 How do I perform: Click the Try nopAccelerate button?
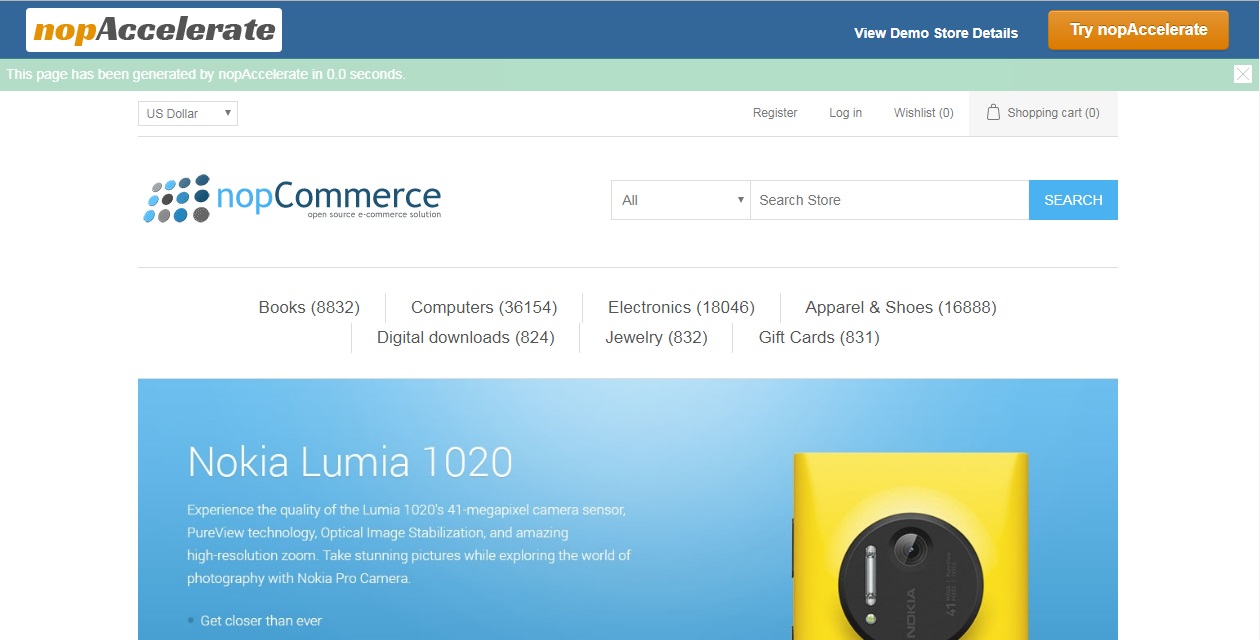1139,30
